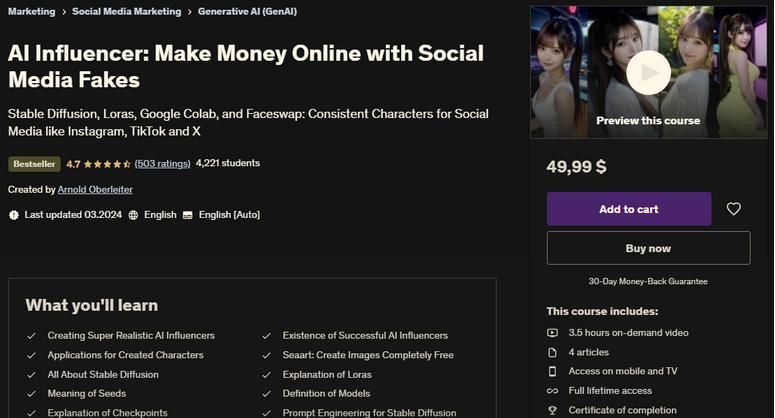This screenshot has height=418, width=775.
Task: Click the wishlist heart icon
Action: (x=733, y=209)
